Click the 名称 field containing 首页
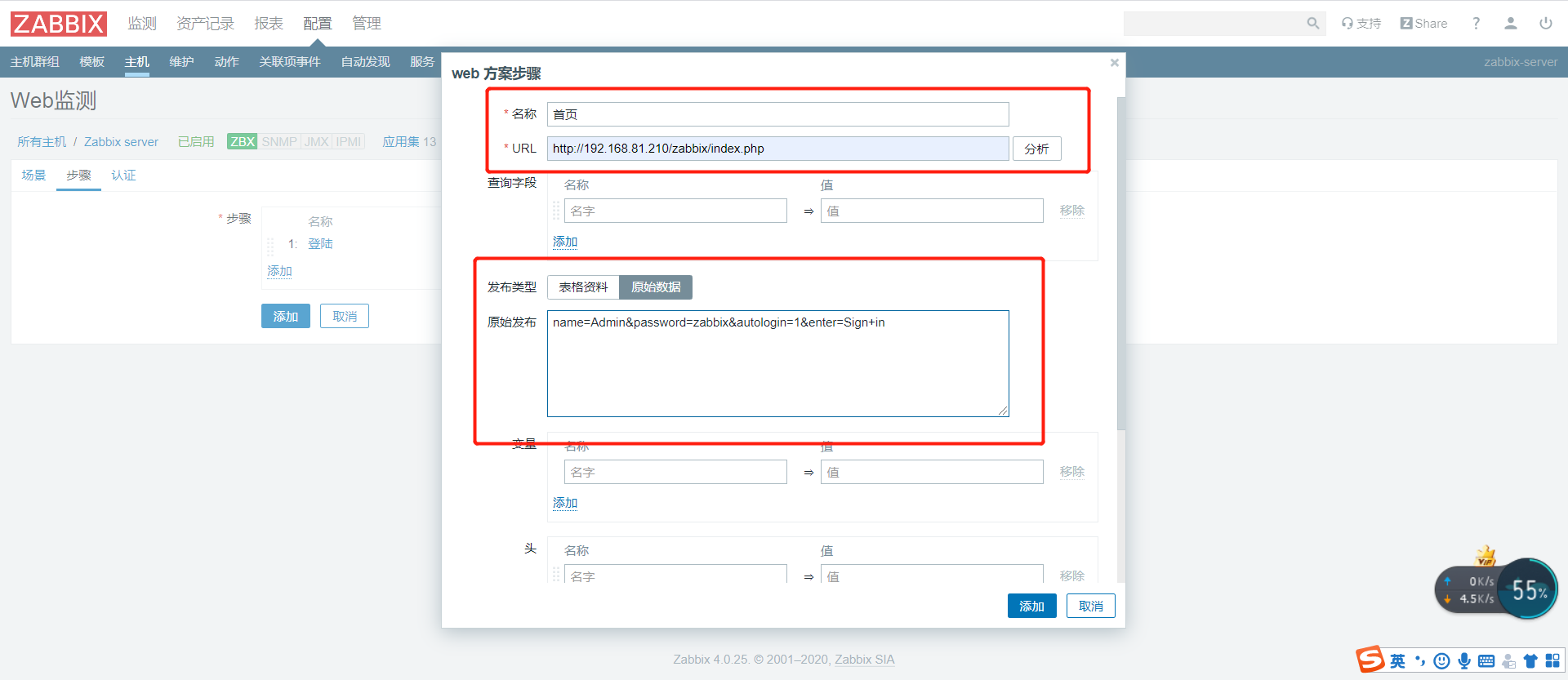The image size is (1568, 680). 778,114
